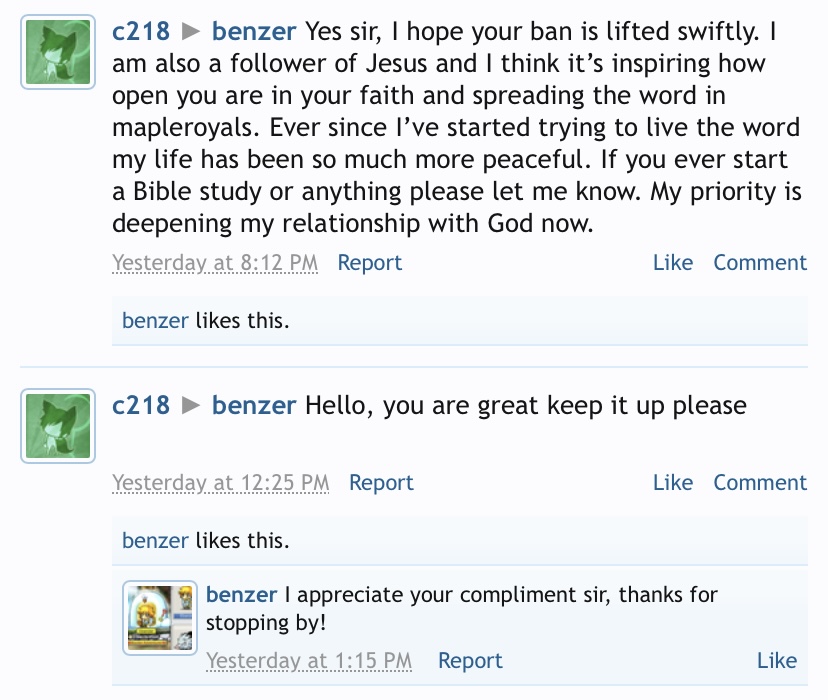Image resolution: width=828 pixels, height=700 pixels.
Task: Click c218's avatar on the 'you are great' post
Action: (58, 425)
